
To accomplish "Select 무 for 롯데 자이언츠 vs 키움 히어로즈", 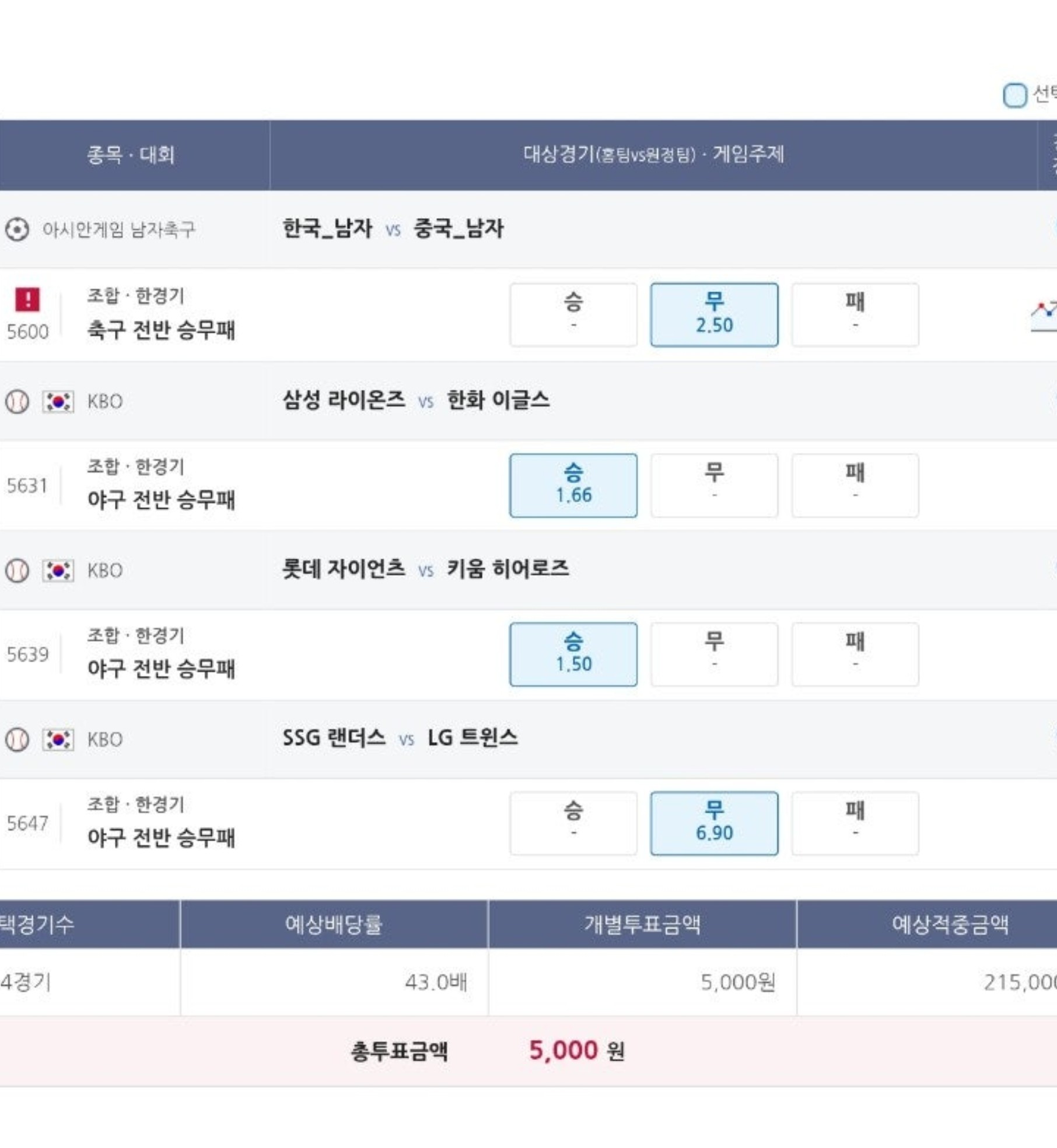I will tap(714, 654).
